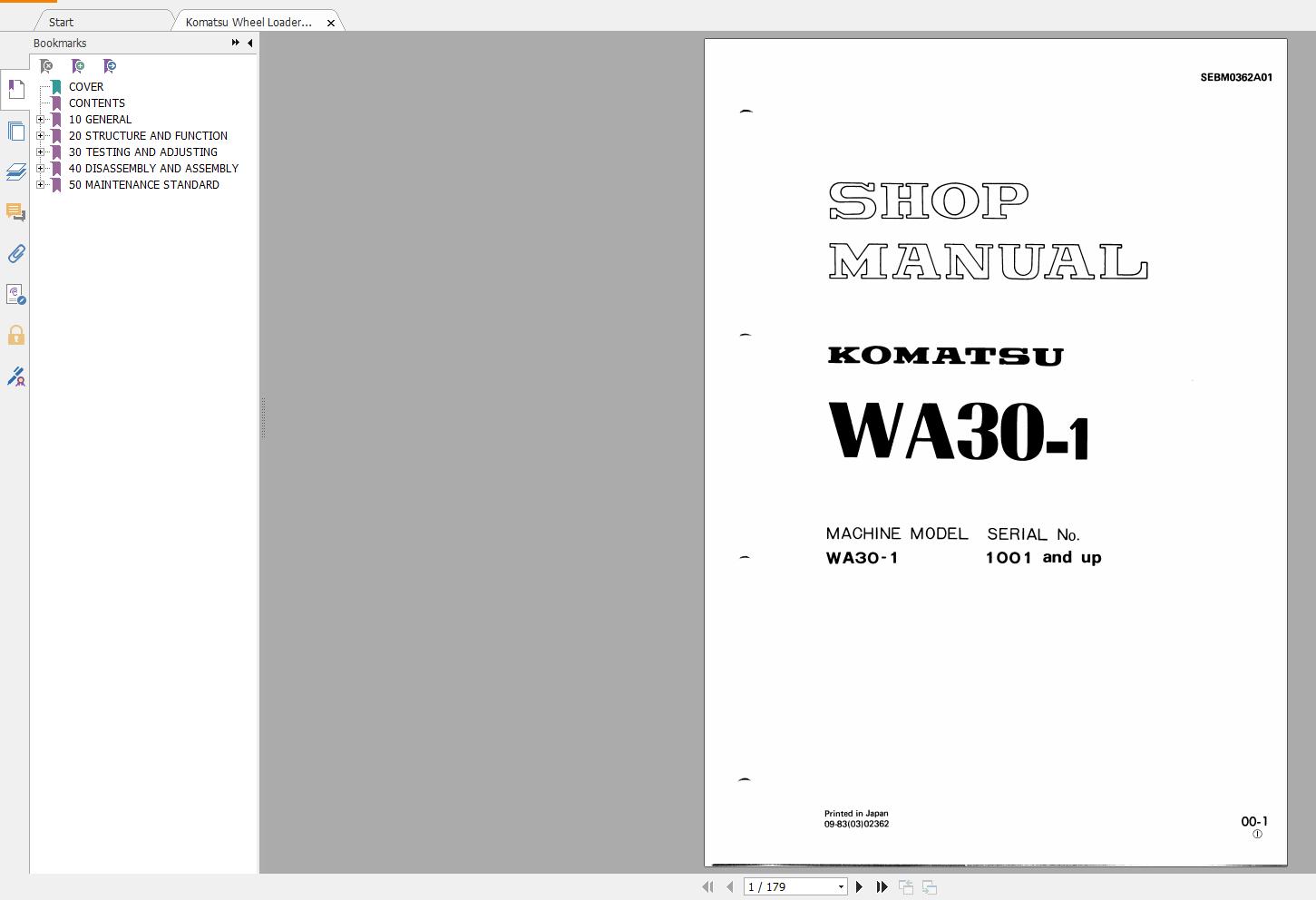1316x900 pixels.
Task: Jump to the CONTENTS bookmark
Action: coord(97,103)
